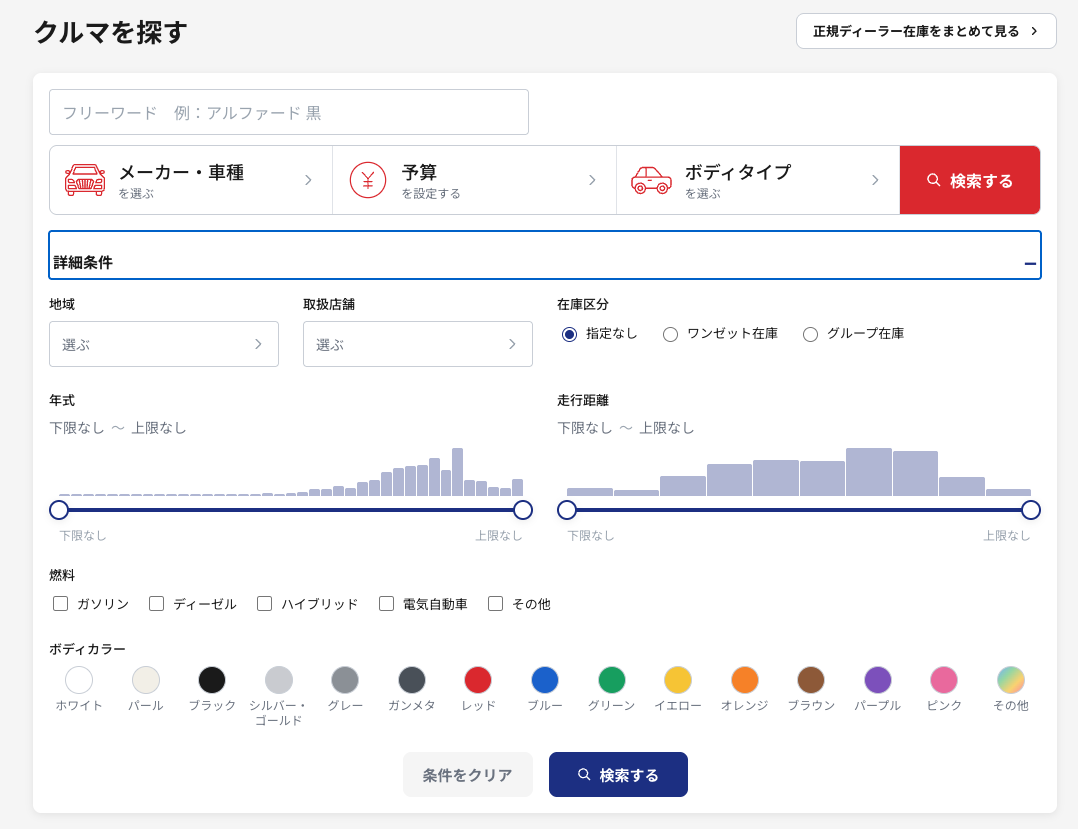Select the ブルー body color swatch
The height and width of the screenshot is (829, 1078).
[x=544, y=680]
